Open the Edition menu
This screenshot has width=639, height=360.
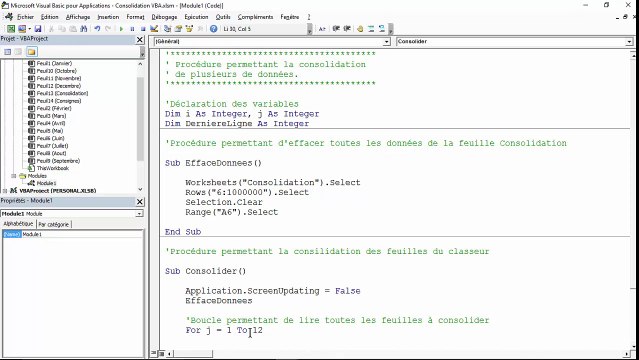[x=49, y=17]
